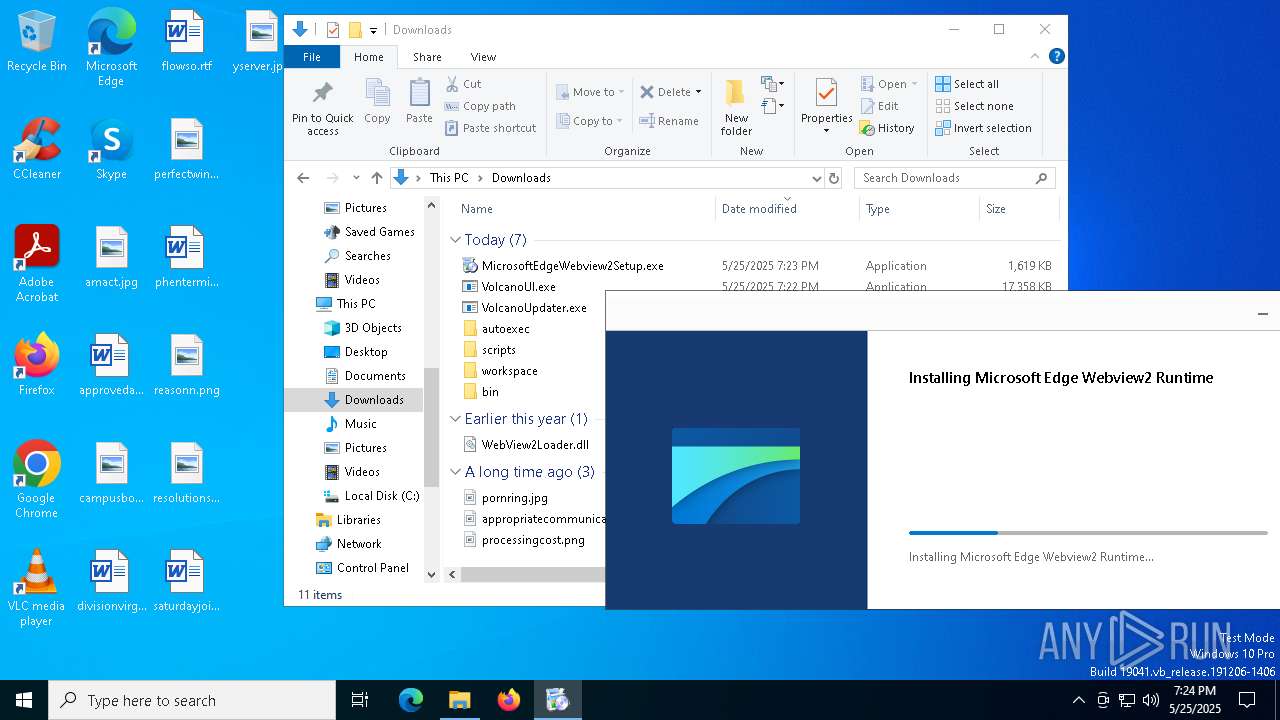This screenshot has width=1280, height=720.
Task: Click Firefox icon in taskbar
Action: (509, 700)
